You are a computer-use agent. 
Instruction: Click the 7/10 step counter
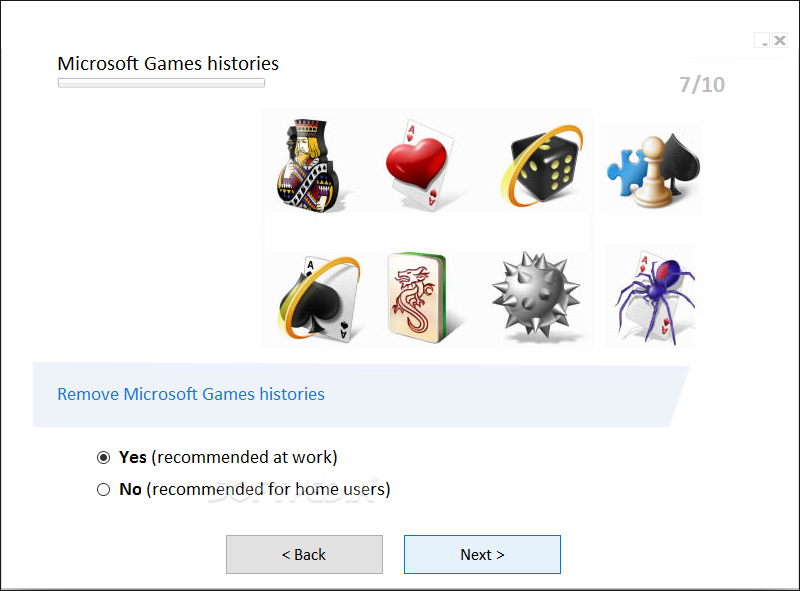coord(702,85)
